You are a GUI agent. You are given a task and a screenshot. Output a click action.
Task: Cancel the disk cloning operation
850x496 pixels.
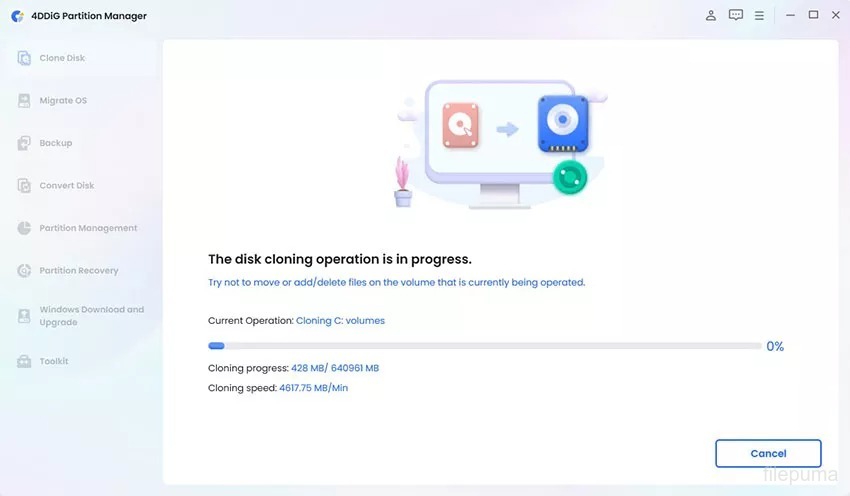pos(768,453)
